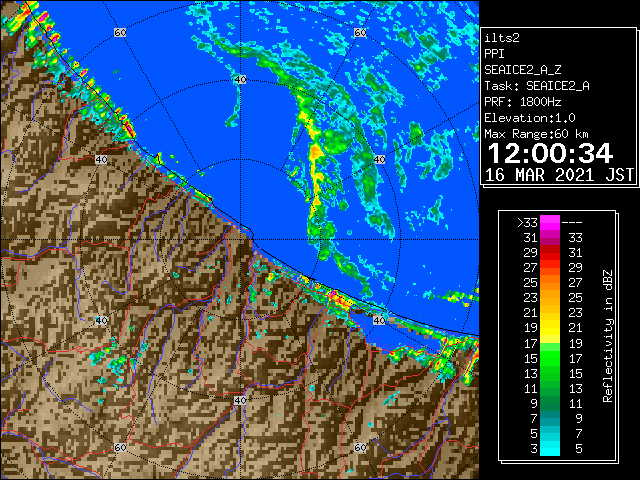Click the orange 25–27 dBZ color band

(x=550, y=283)
